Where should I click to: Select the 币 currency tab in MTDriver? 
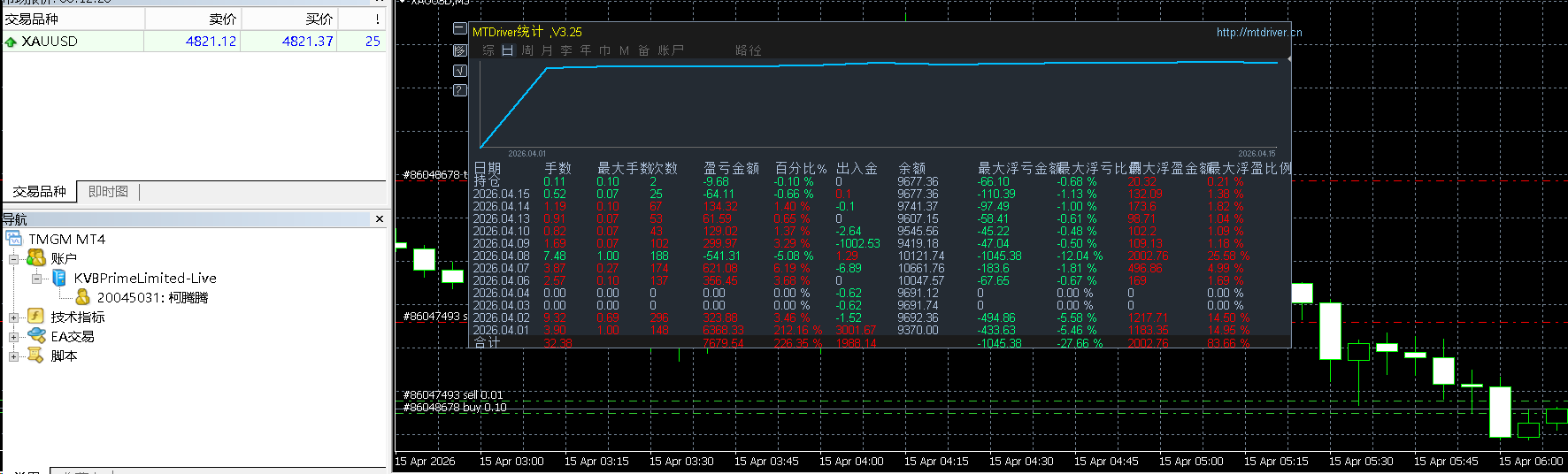(605, 50)
